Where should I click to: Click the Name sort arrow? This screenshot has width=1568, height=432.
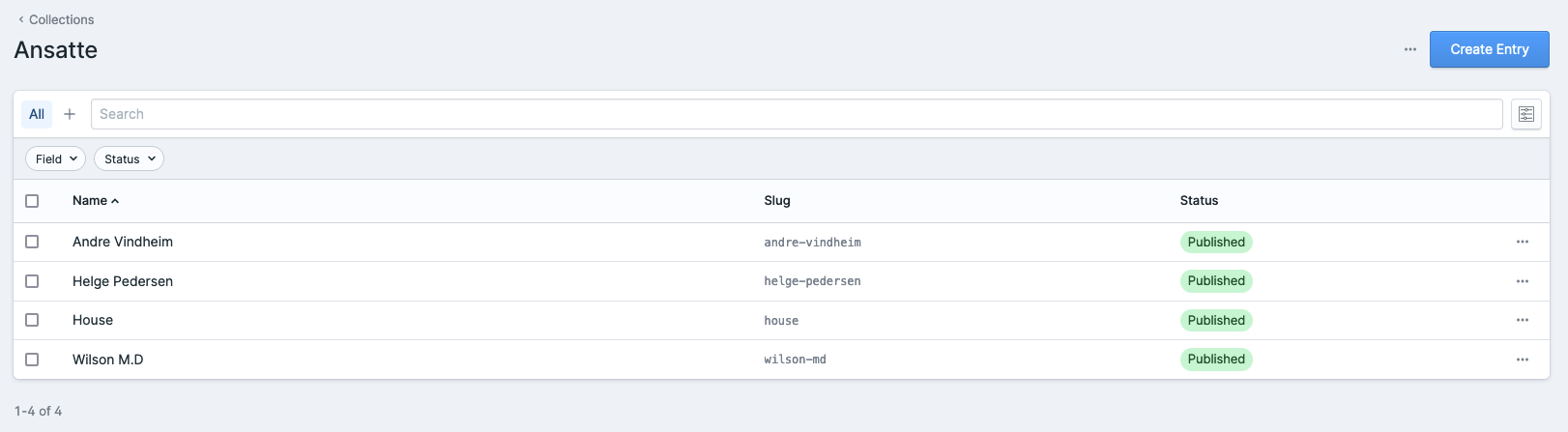115,201
